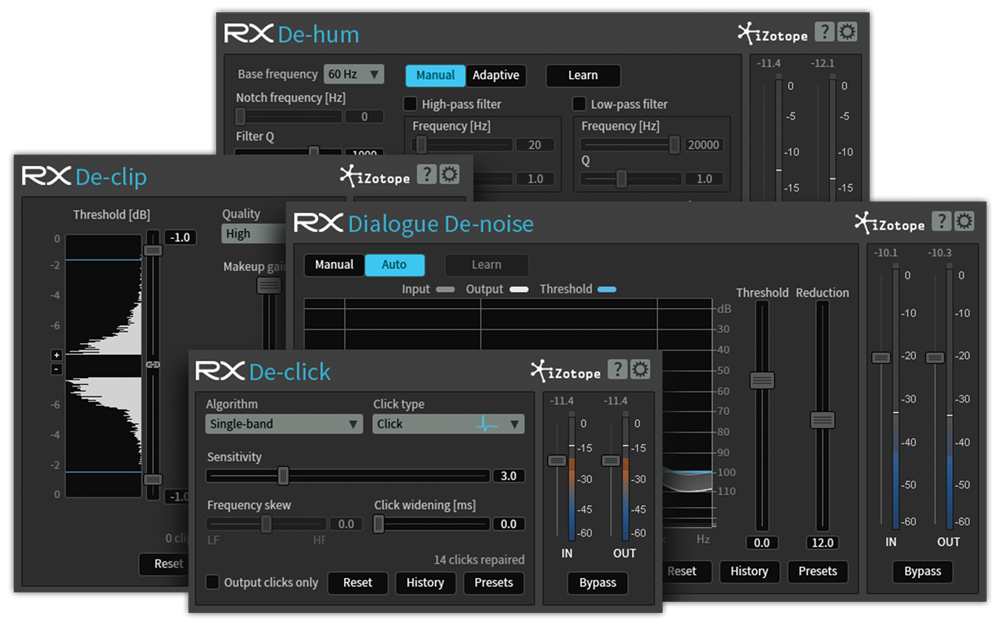Click the Sensitivity slider handle in De-click
The height and width of the screenshot is (625, 1000).
[x=283, y=475]
